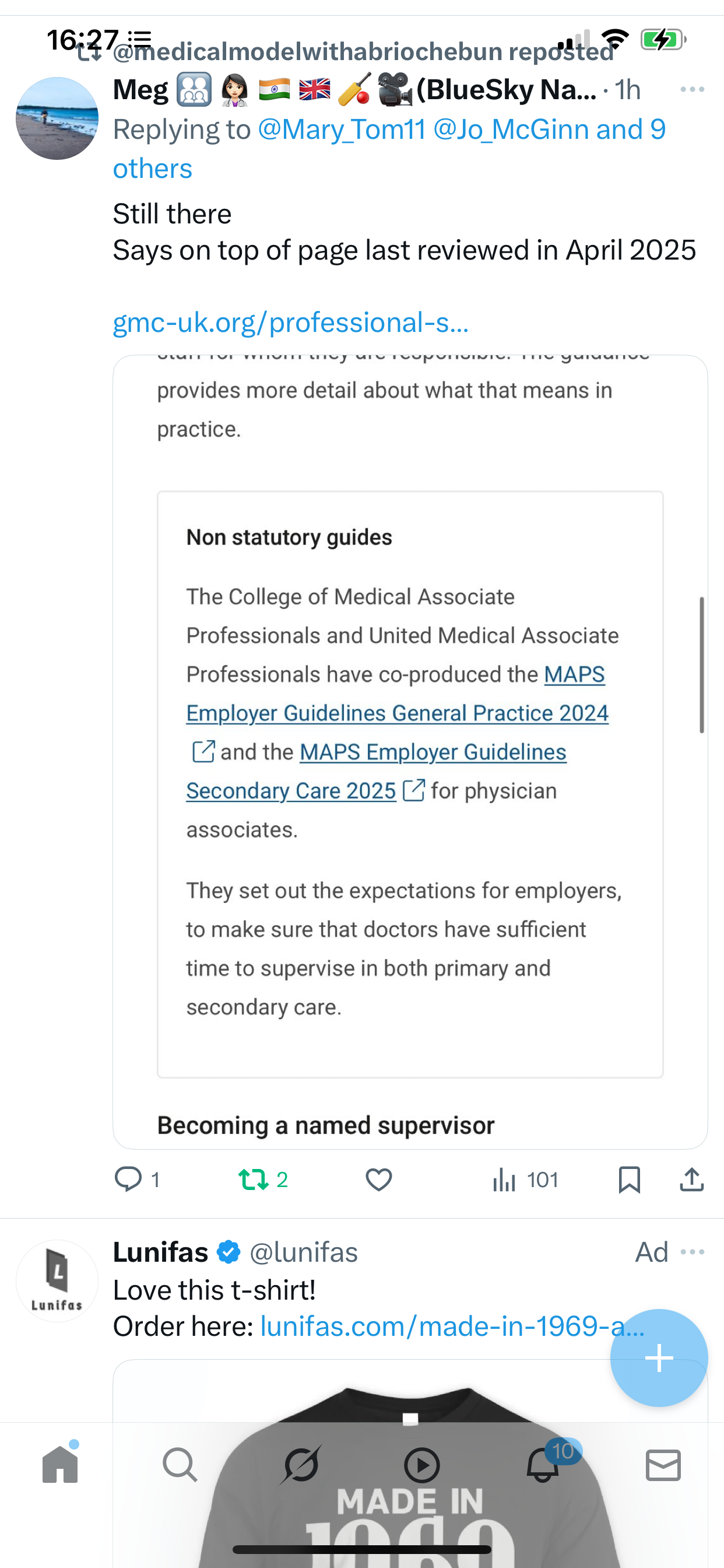The height and width of the screenshot is (1568, 724).
Task: Open more options on Meg's tweet
Action: (x=693, y=89)
